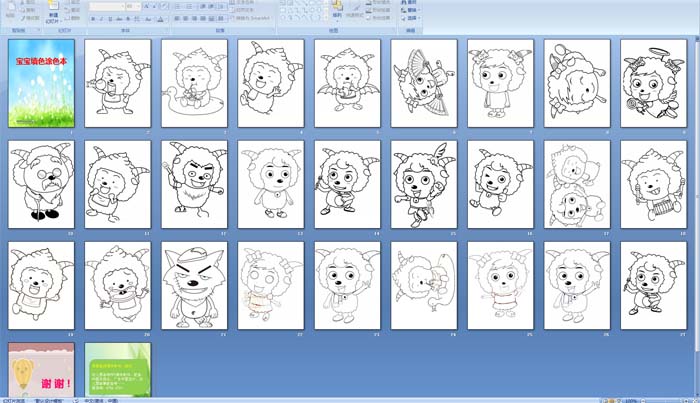Click the font color icon
700x403 pixels.
(x=161, y=19)
